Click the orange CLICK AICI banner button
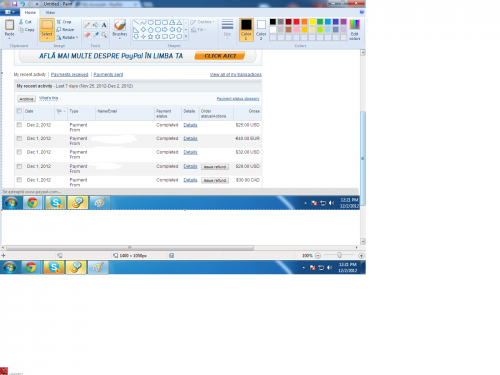The height and width of the screenshot is (375, 500). [x=220, y=56]
